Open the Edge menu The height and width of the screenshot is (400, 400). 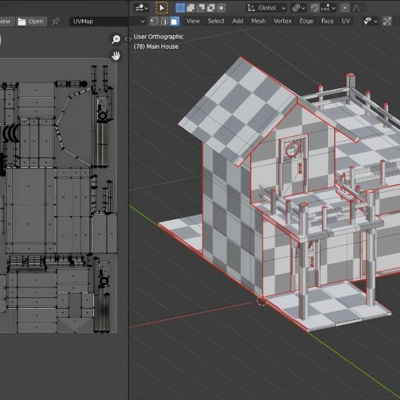[306, 21]
